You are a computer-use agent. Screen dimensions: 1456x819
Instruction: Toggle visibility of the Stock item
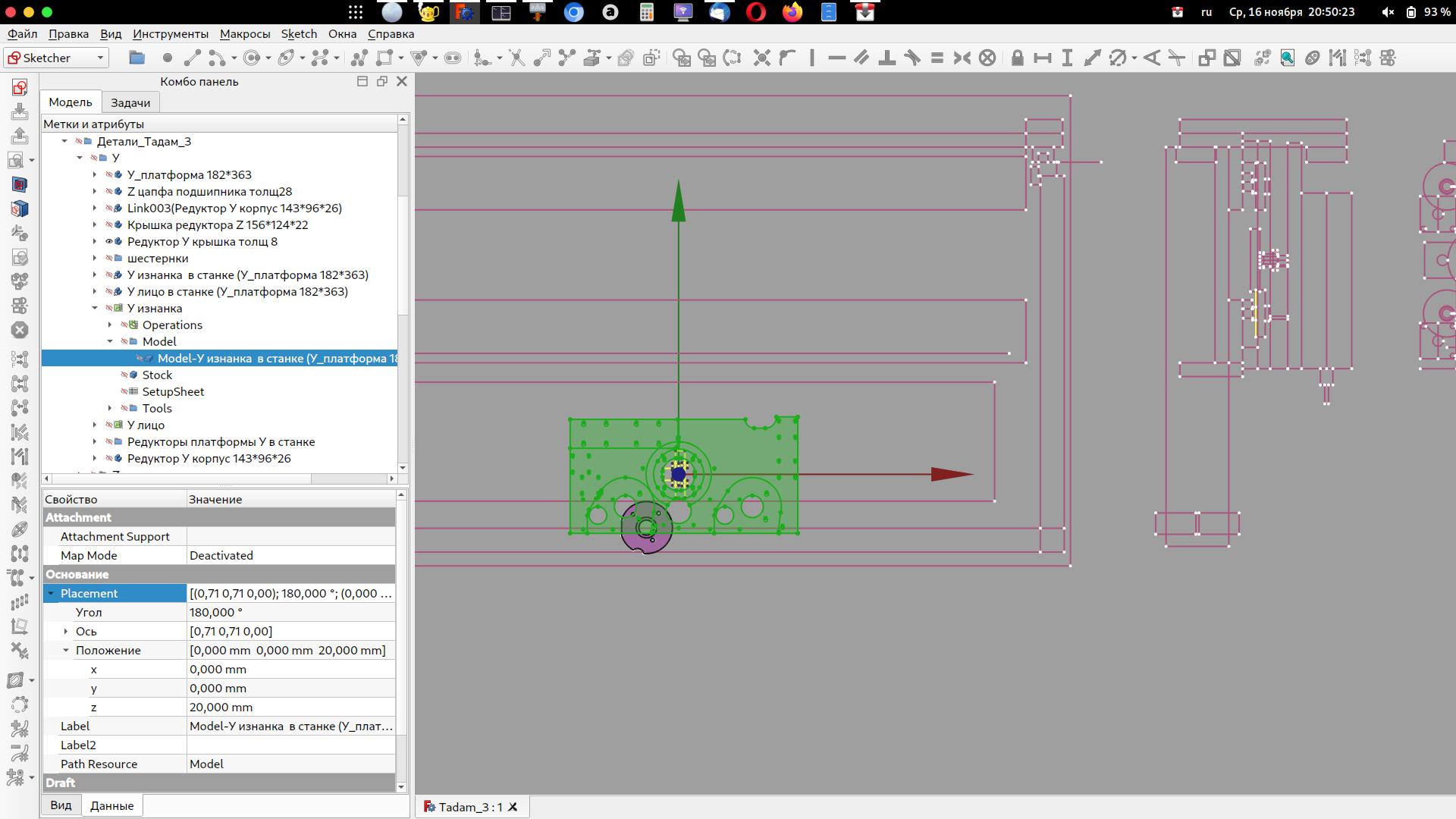(x=124, y=375)
